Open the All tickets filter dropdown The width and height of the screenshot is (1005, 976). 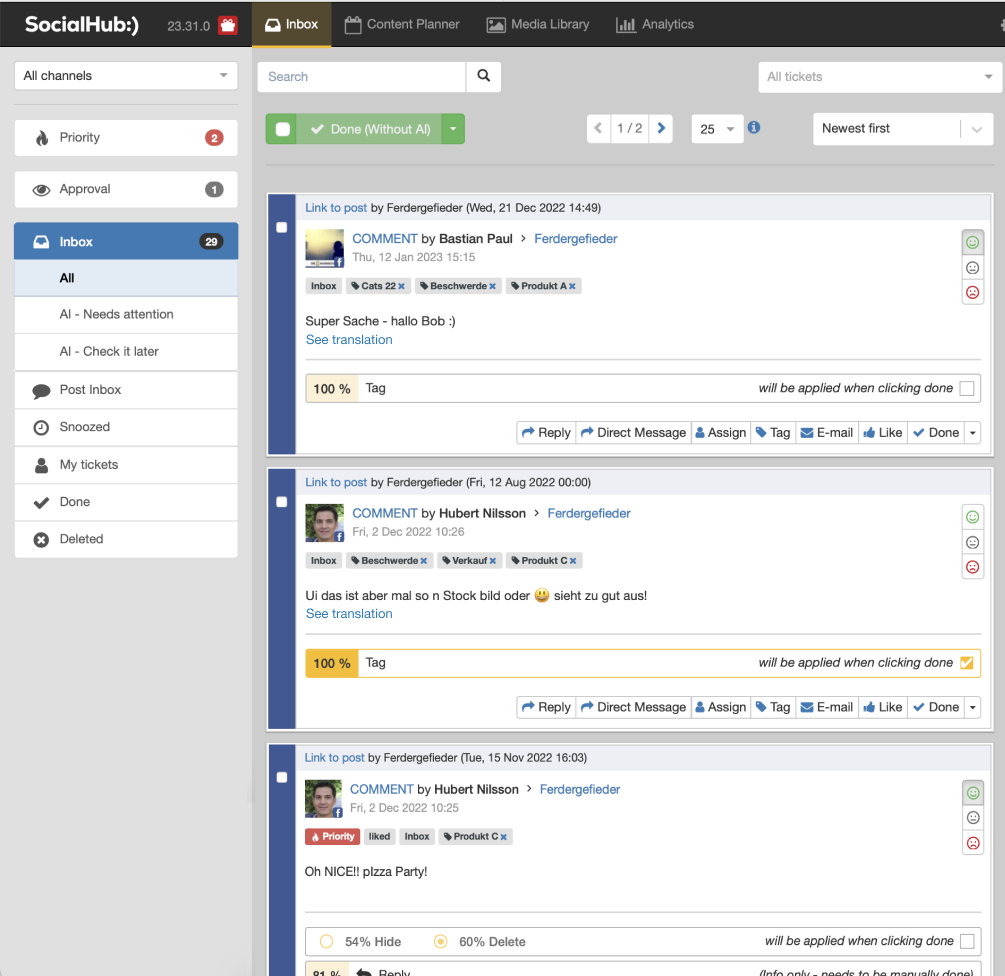click(879, 77)
